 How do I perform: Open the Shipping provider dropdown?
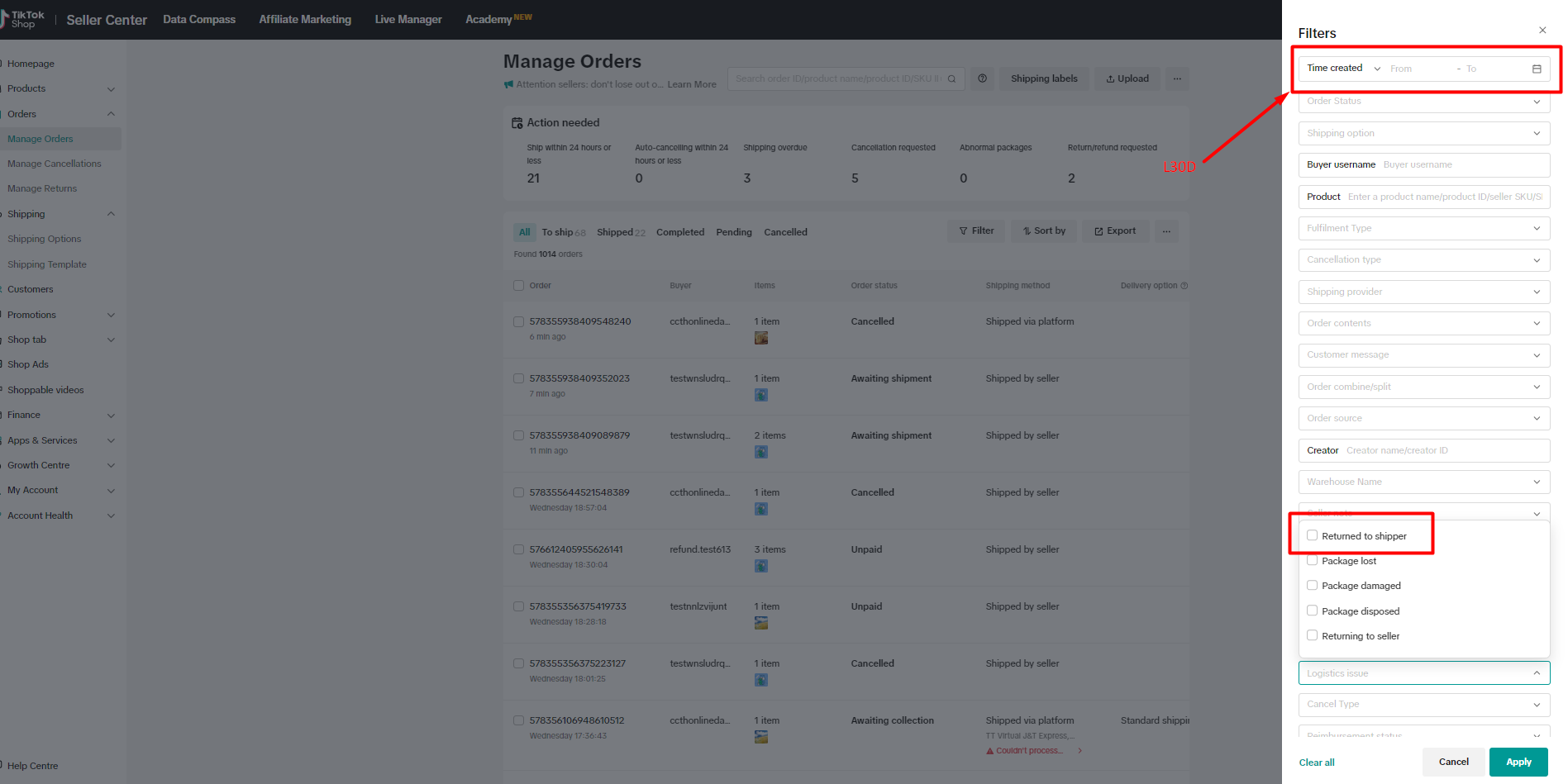[x=1423, y=292]
